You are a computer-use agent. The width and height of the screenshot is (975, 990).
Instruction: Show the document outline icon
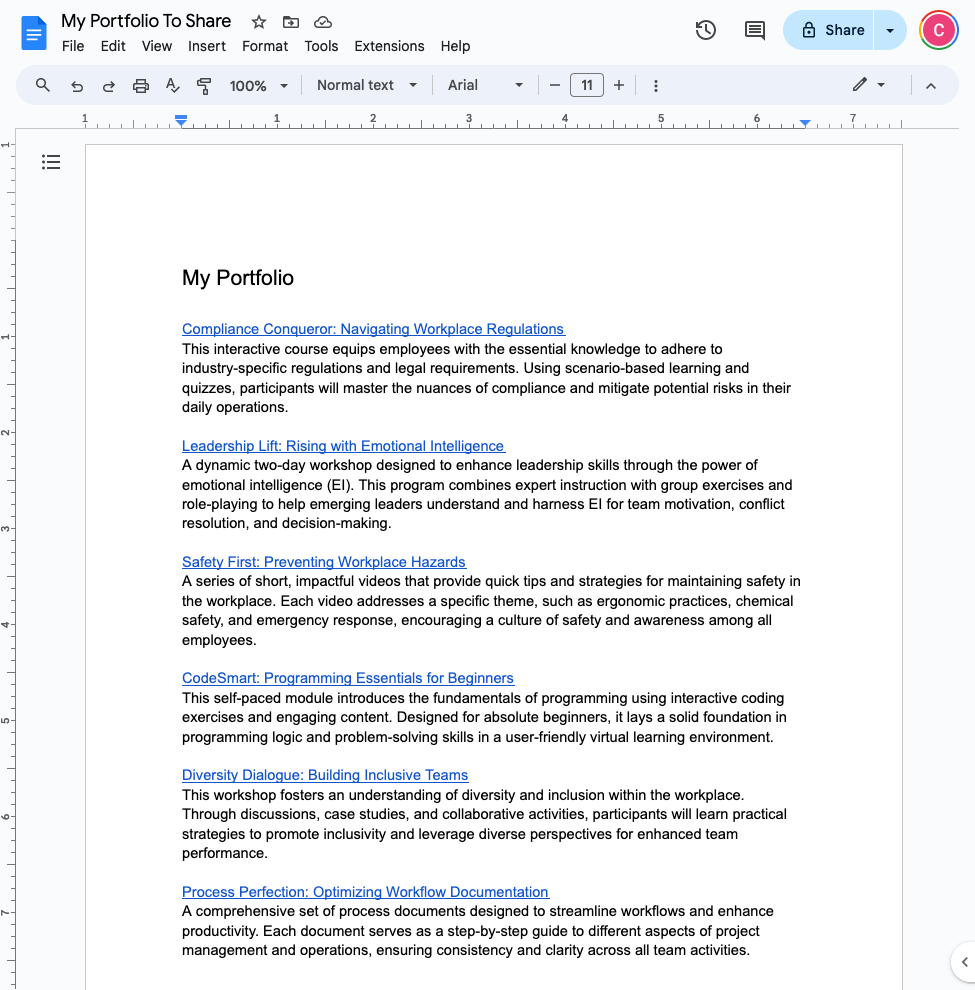click(51, 162)
